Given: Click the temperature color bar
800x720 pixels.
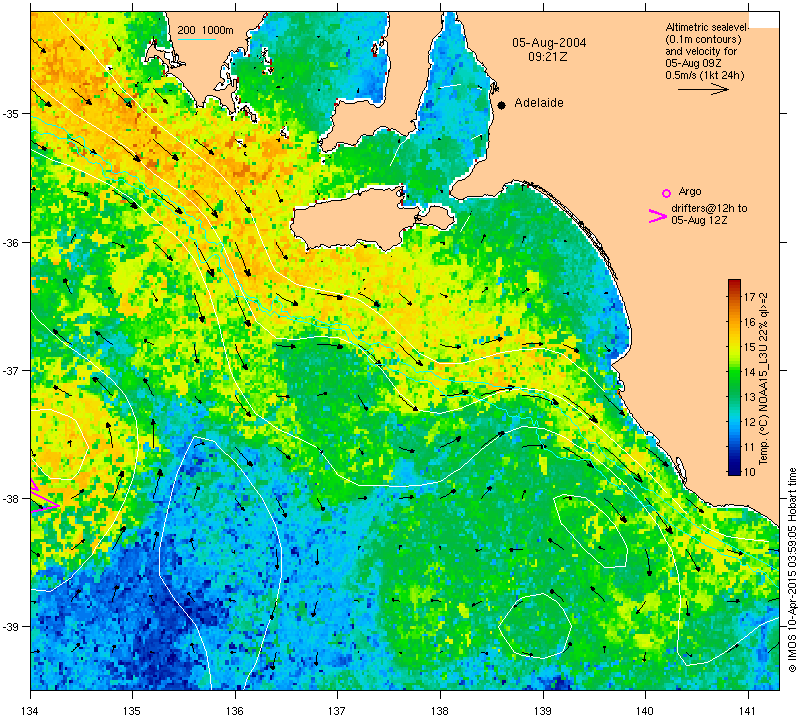Looking at the screenshot, I should pyautogui.click(x=734, y=377).
